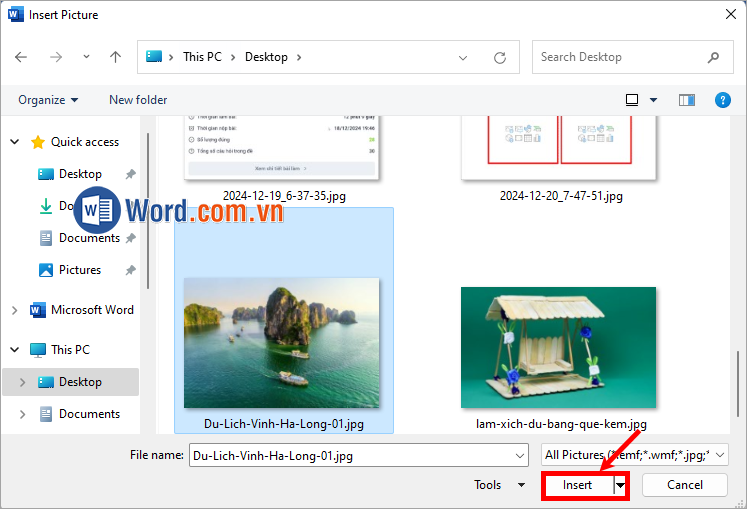Collapse the Quick access tree
747x509 pixels.
click(x=15, y=142)
